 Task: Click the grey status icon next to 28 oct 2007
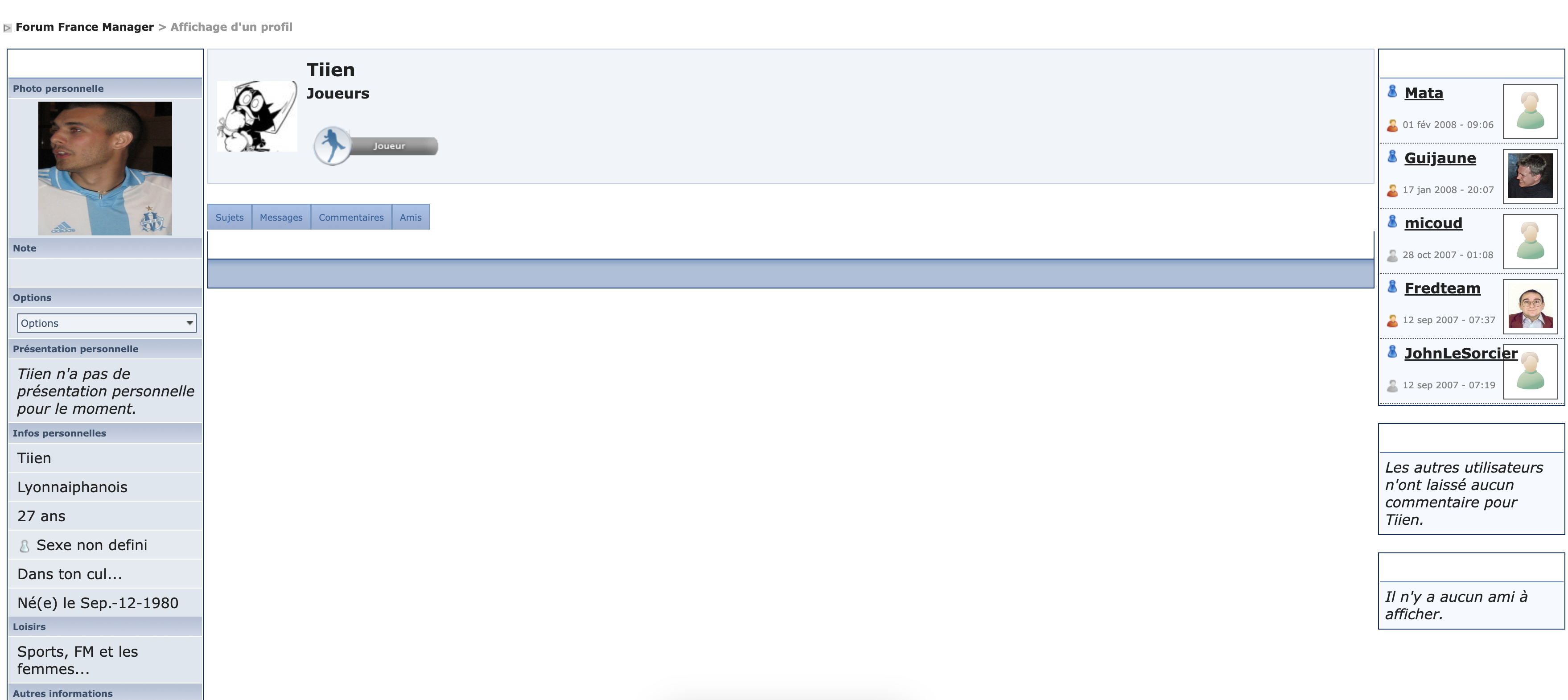[x=1392, y=255]
